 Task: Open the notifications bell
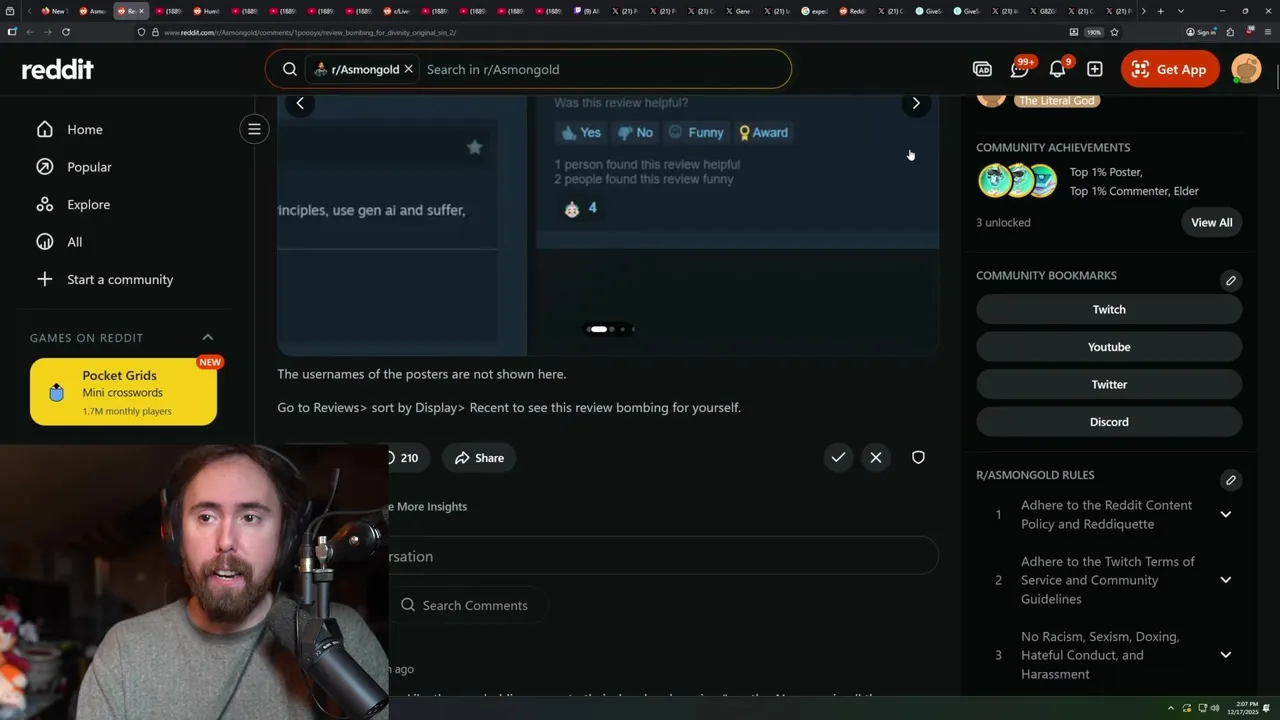1057,69
